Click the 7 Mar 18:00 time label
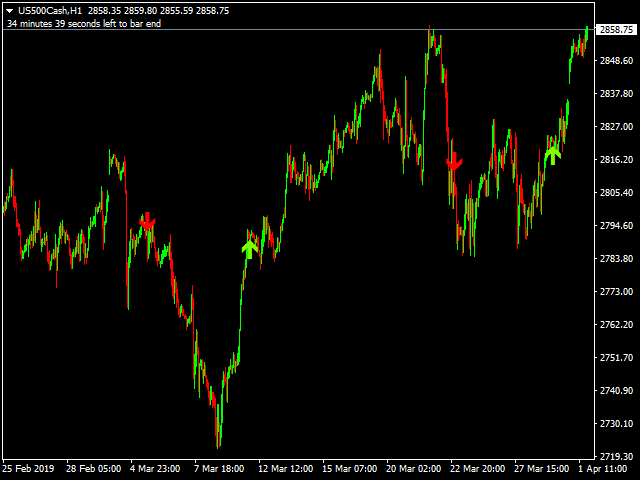 click(x=219, y=469)
